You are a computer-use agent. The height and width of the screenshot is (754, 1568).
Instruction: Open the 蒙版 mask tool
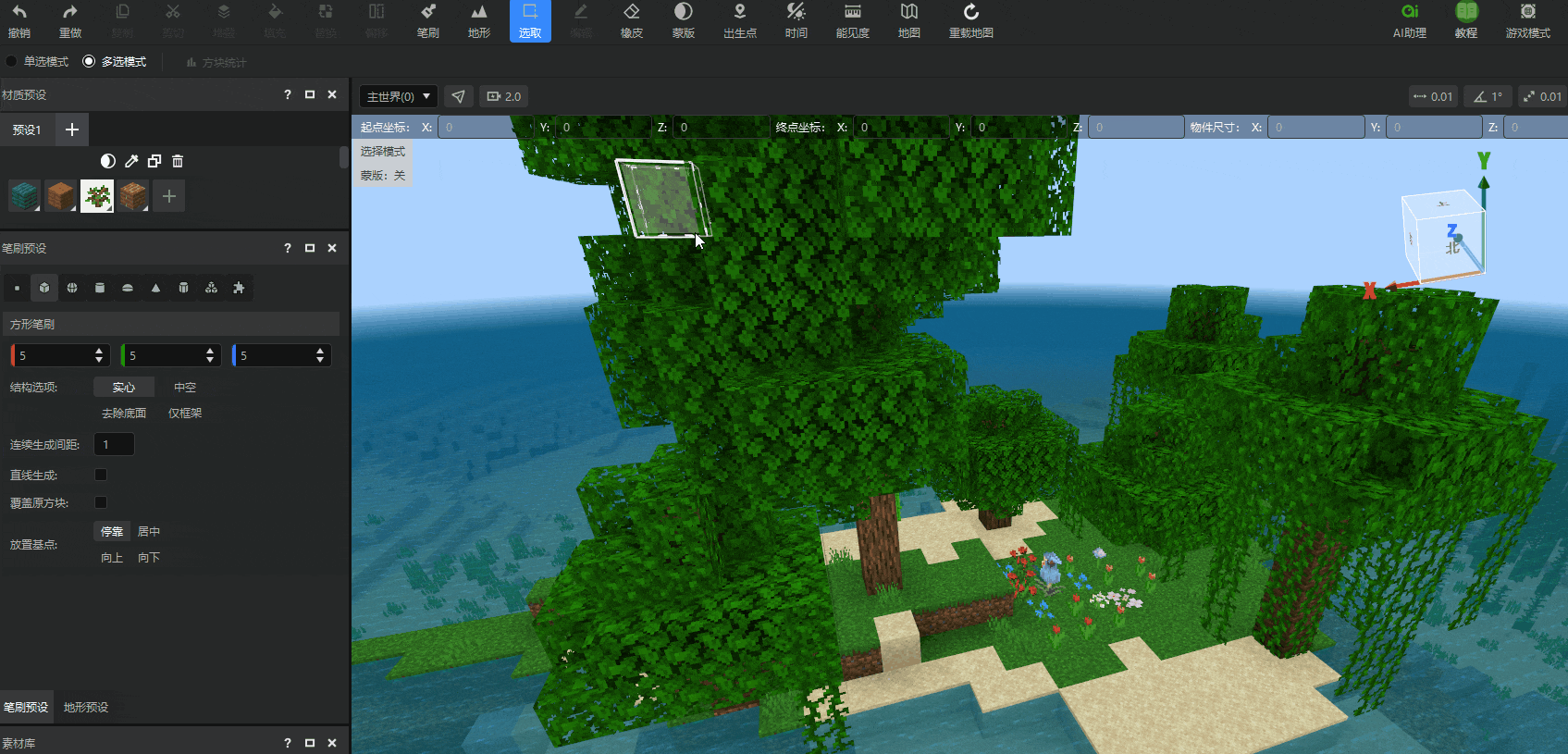[683, 20]
